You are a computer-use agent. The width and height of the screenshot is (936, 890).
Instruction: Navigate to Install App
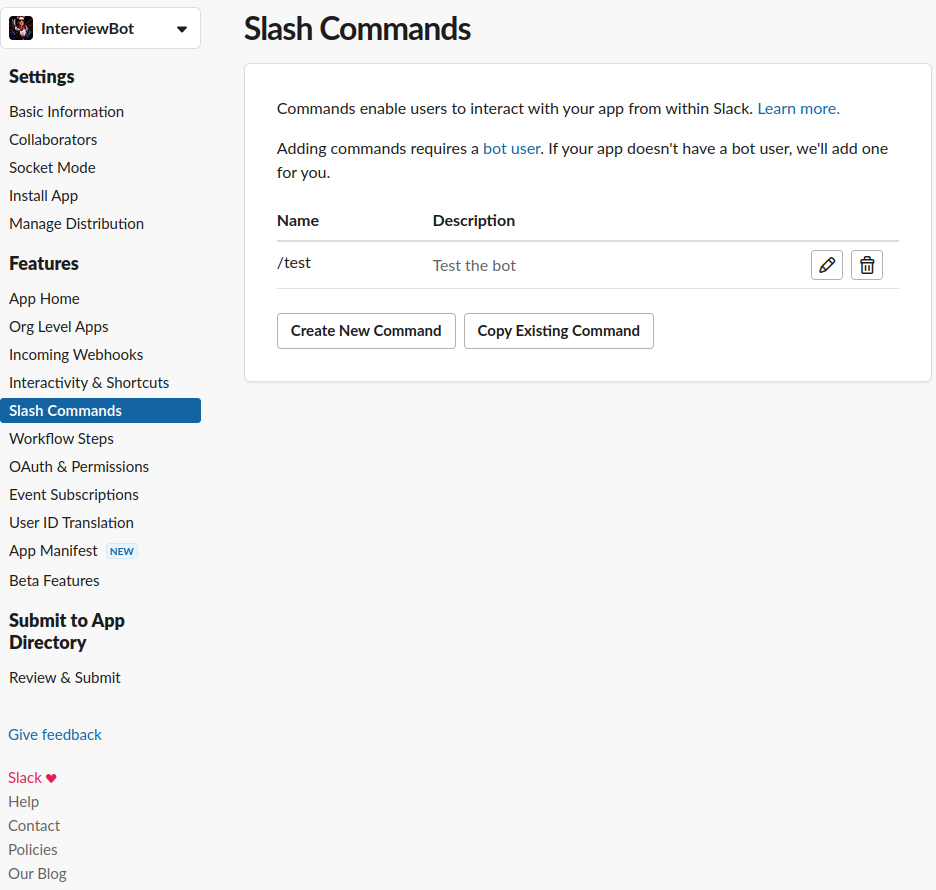[44, 196]
